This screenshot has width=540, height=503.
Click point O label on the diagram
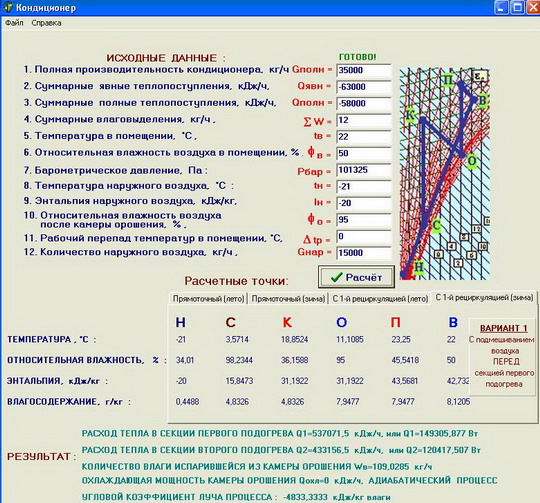point(472,161)
